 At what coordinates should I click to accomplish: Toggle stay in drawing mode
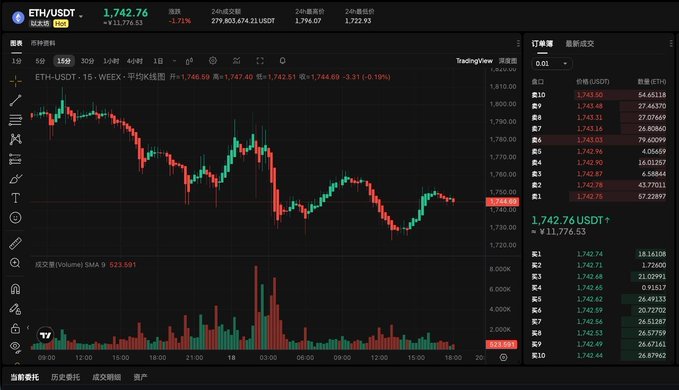click(16, 309)
